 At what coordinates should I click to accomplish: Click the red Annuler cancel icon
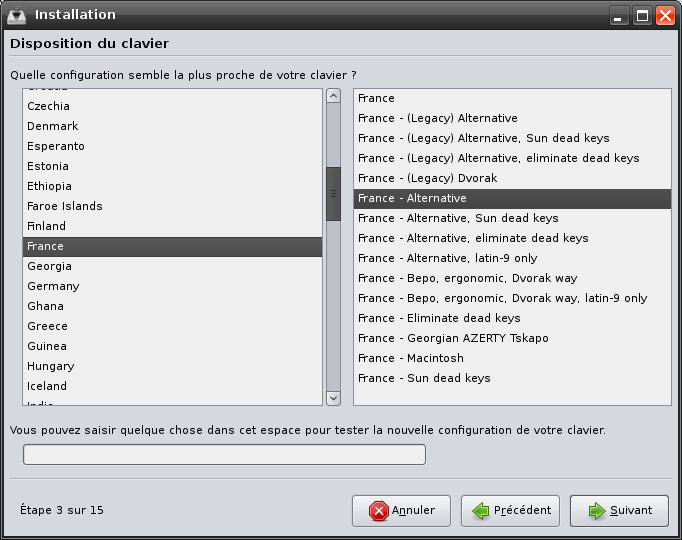pyautogui.click(x=378, y=511)
